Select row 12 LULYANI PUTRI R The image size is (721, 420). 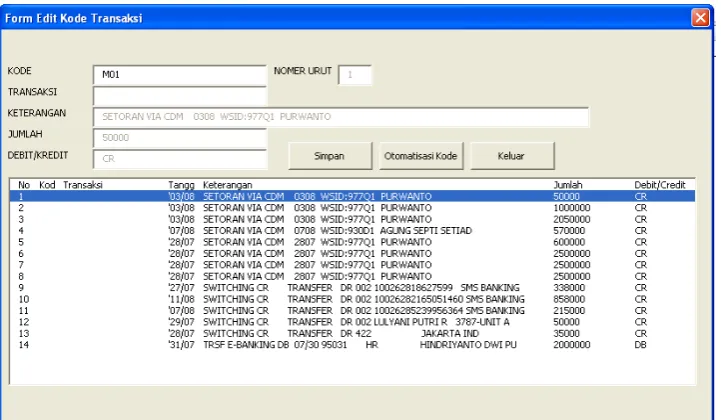pyautogui.click(x=352, y=322)
